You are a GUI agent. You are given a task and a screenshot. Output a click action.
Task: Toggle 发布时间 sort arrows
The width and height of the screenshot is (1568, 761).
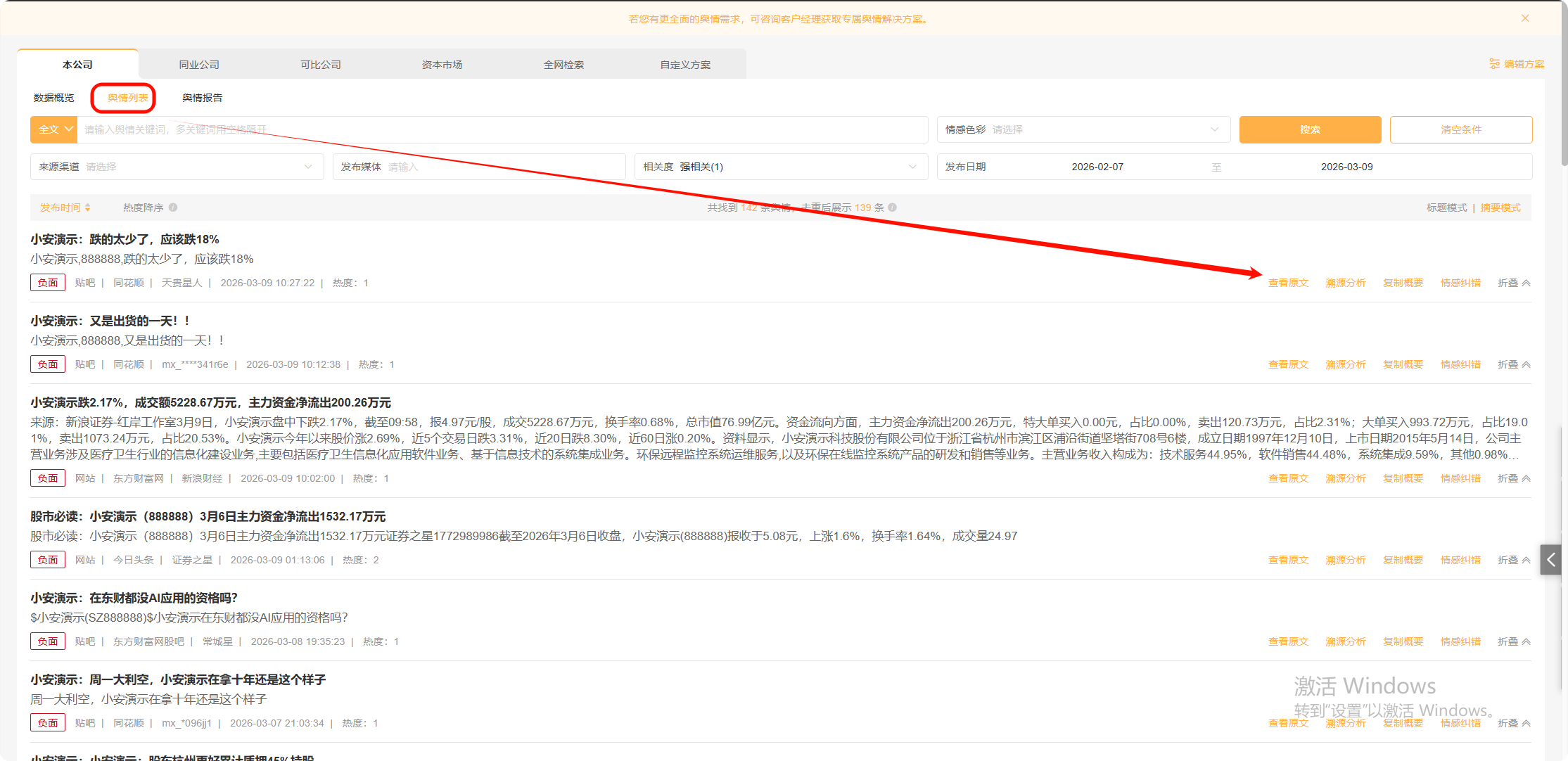tap(87, 207)
